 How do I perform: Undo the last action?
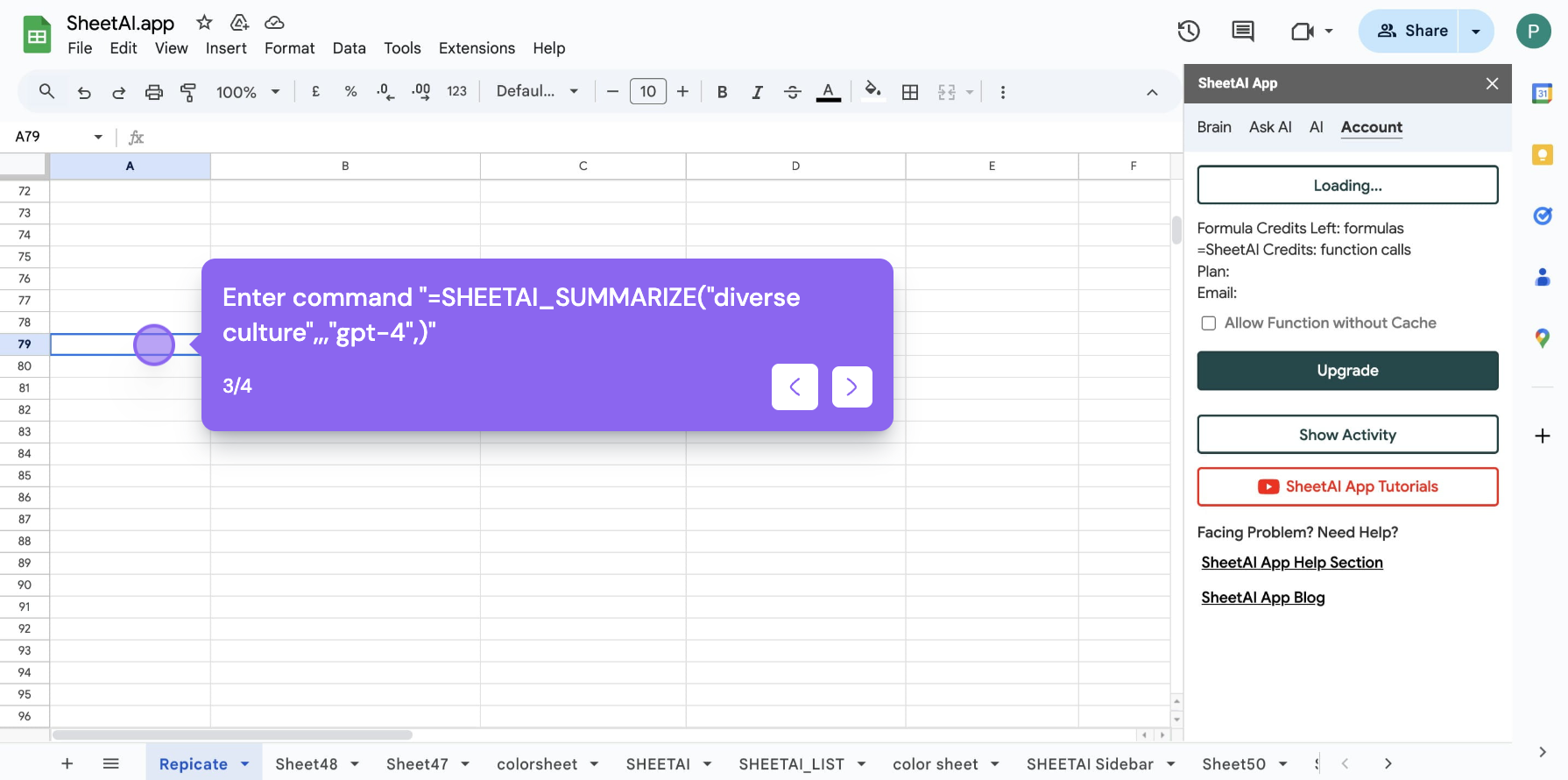click(84, 92)
